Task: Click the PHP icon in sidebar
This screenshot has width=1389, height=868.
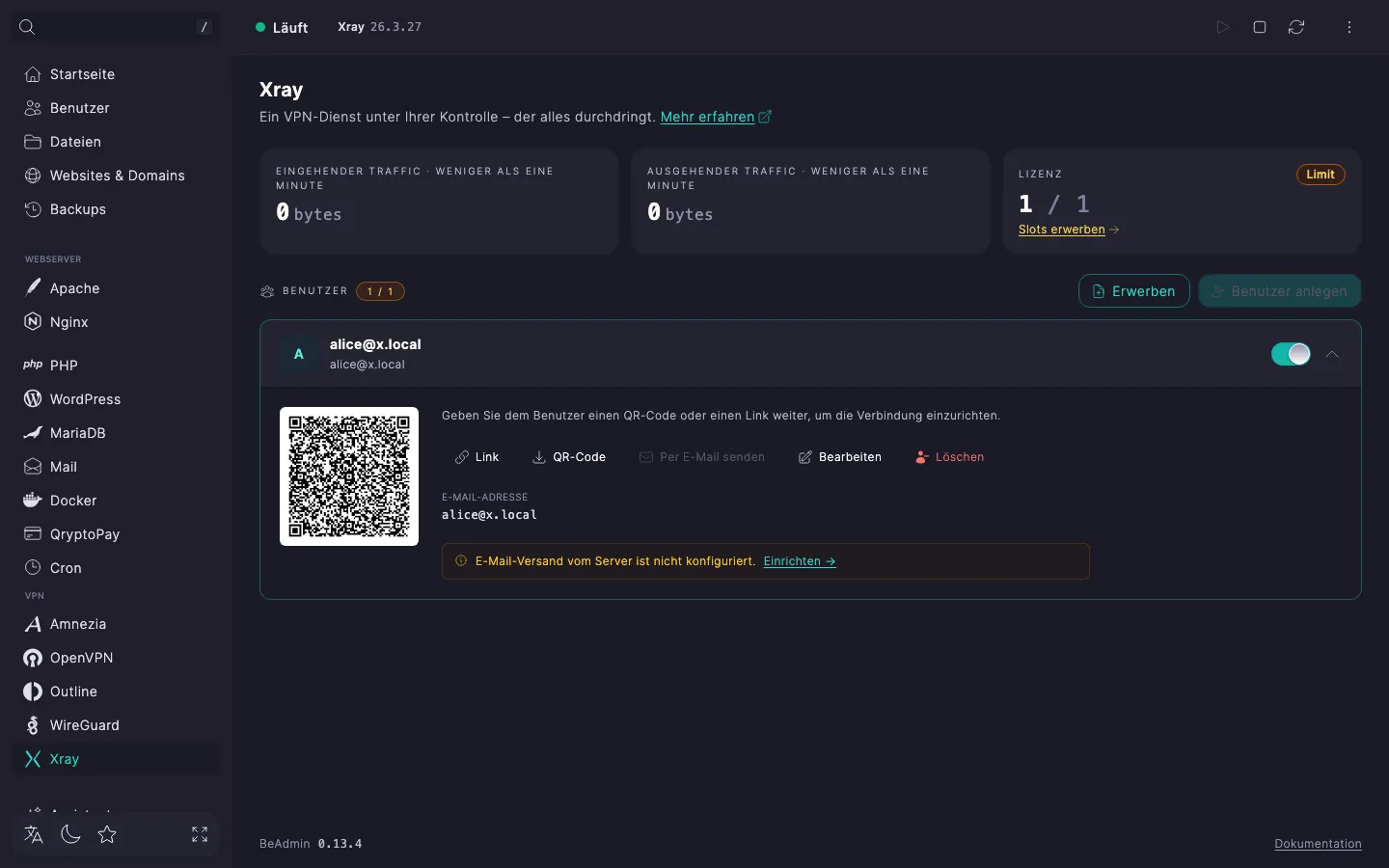Action: [x=33, y=366]
